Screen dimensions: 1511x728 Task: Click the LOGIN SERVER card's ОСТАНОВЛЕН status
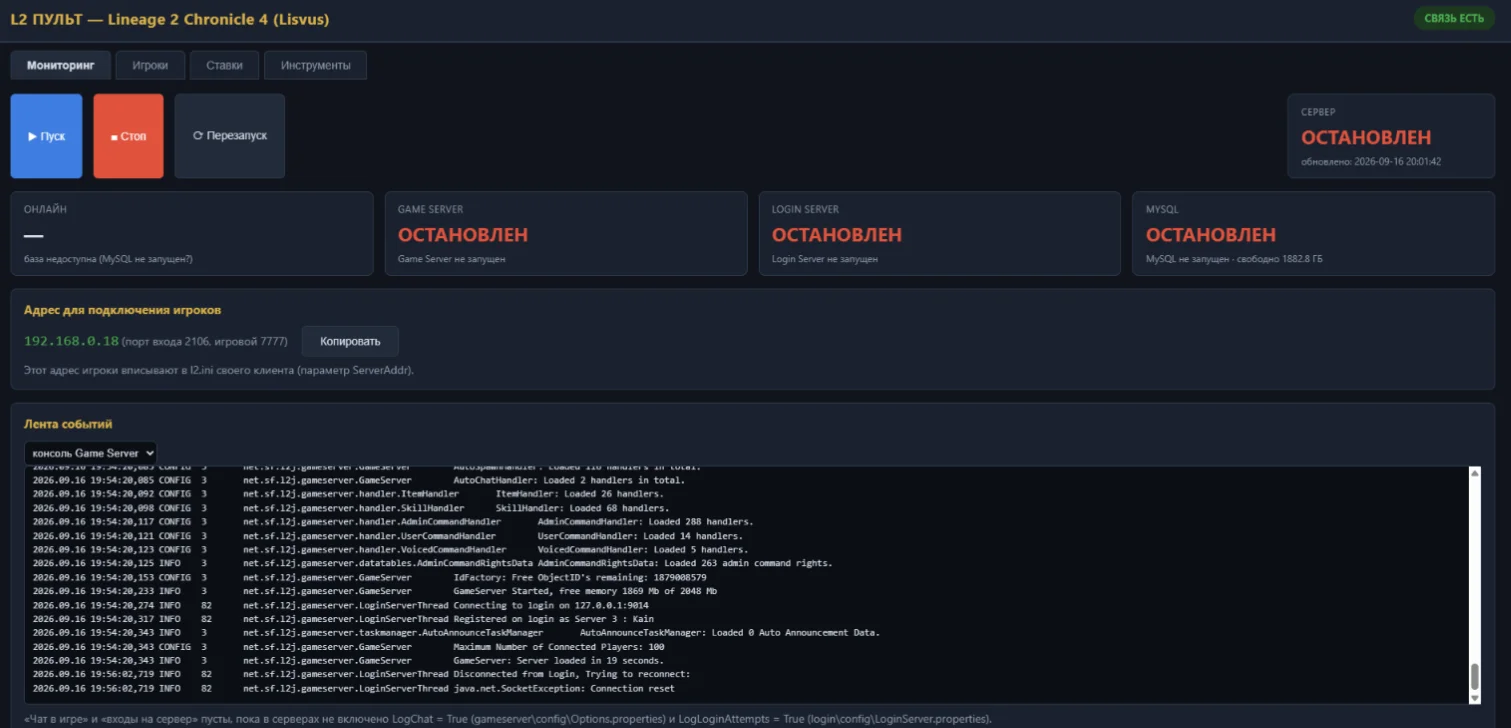point(837,235)
